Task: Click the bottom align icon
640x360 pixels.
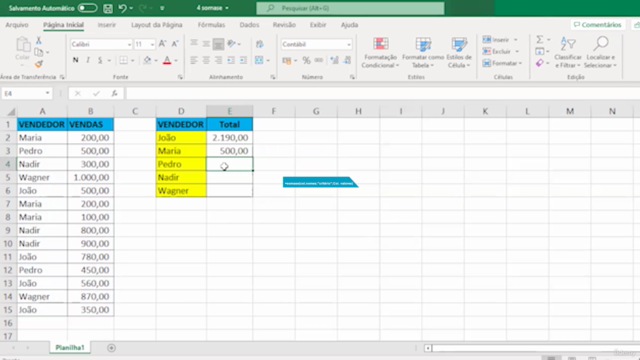Action: 218,44
